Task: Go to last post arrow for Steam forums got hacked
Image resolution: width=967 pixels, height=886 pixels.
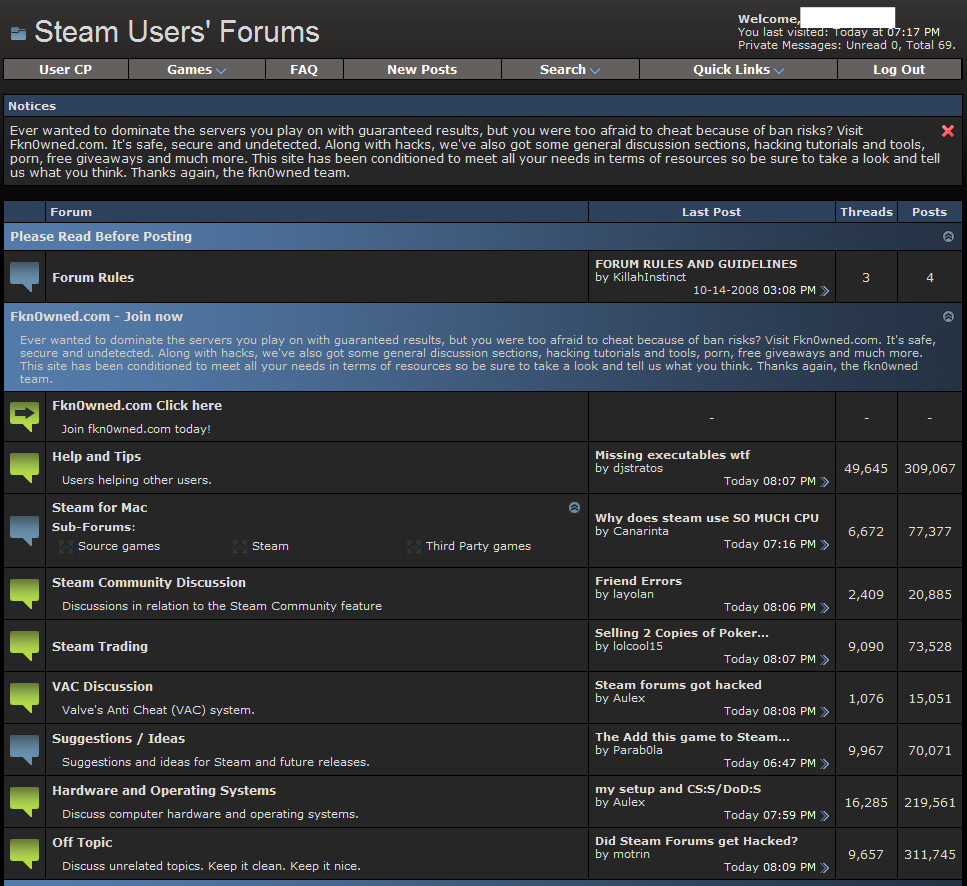Action: pyautogui.click(x=825, y=712)
